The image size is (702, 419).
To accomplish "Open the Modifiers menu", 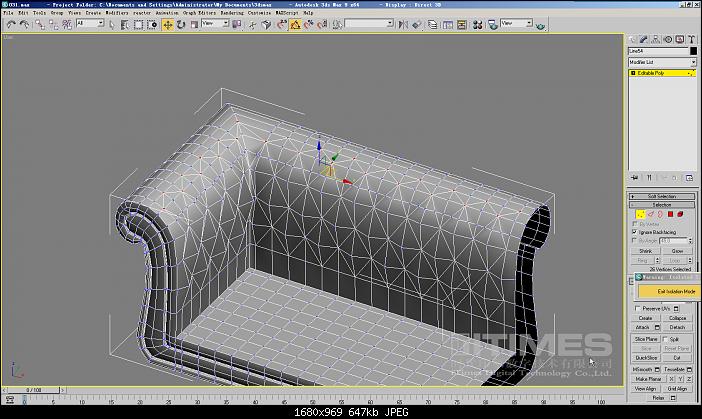I will 117,13.
